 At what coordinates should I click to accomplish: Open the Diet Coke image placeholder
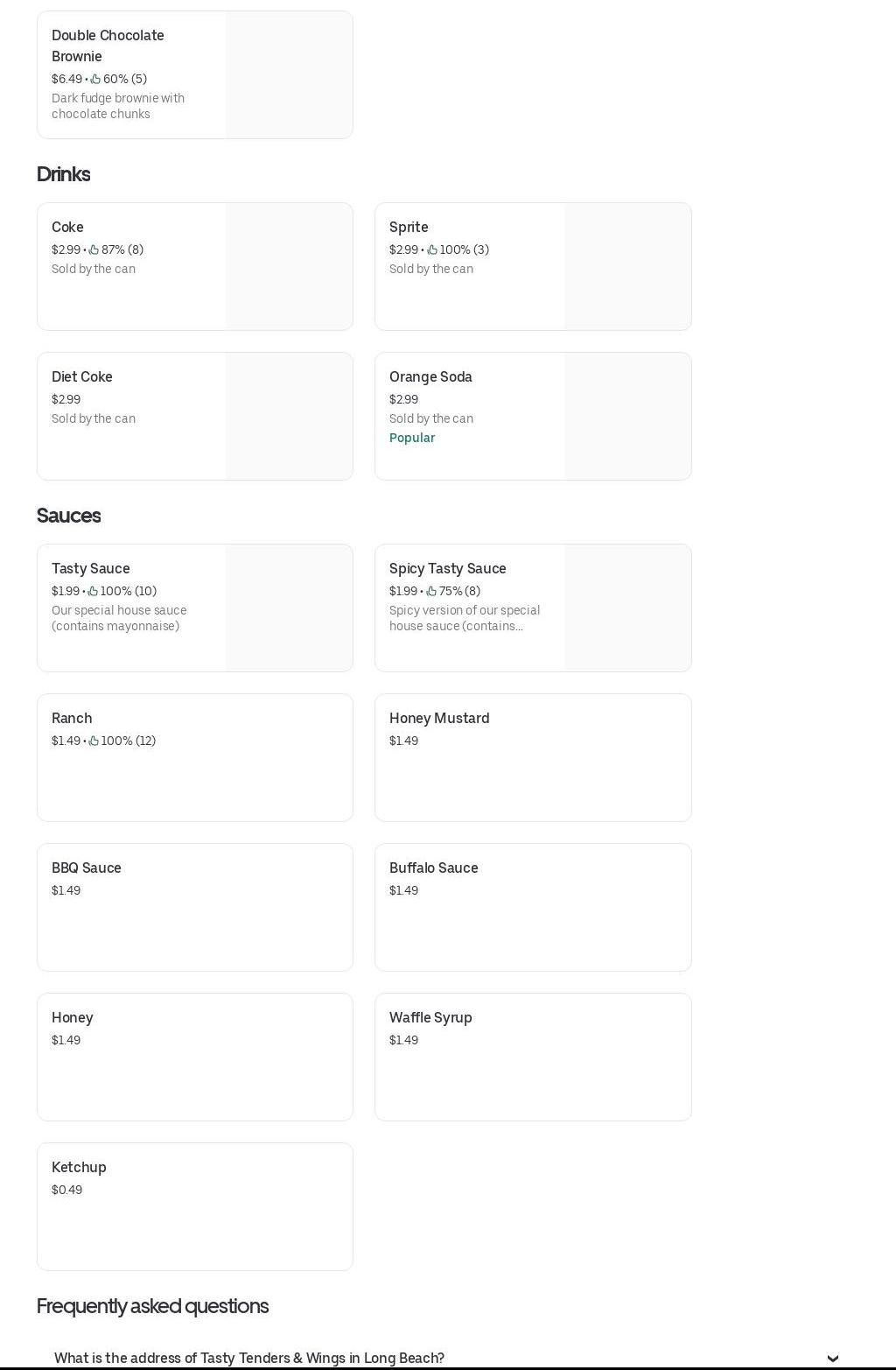(289, 416)
